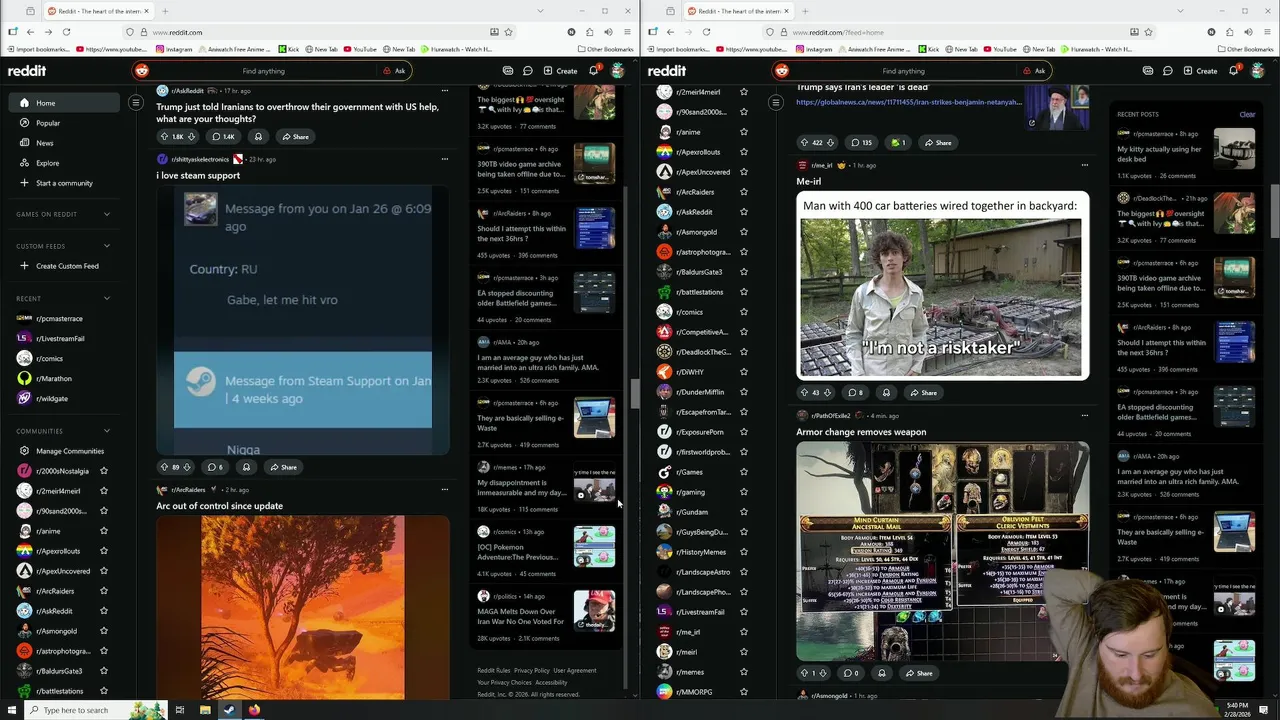Click Create post in right window header
The height and width of the screenshot is (720, 1280).
coord(1200,71)
